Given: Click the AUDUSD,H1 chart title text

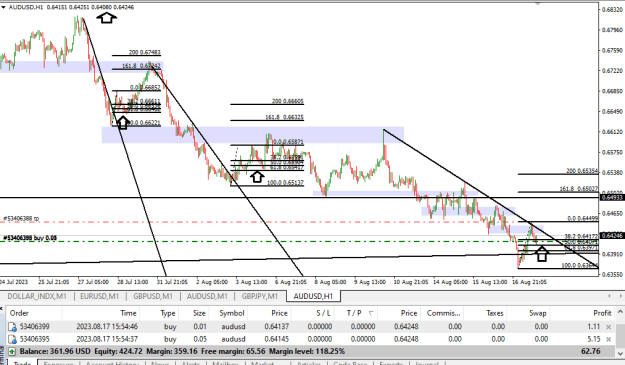Looking at the screenshot, I should pyautogui.click(x=26, y=7).
